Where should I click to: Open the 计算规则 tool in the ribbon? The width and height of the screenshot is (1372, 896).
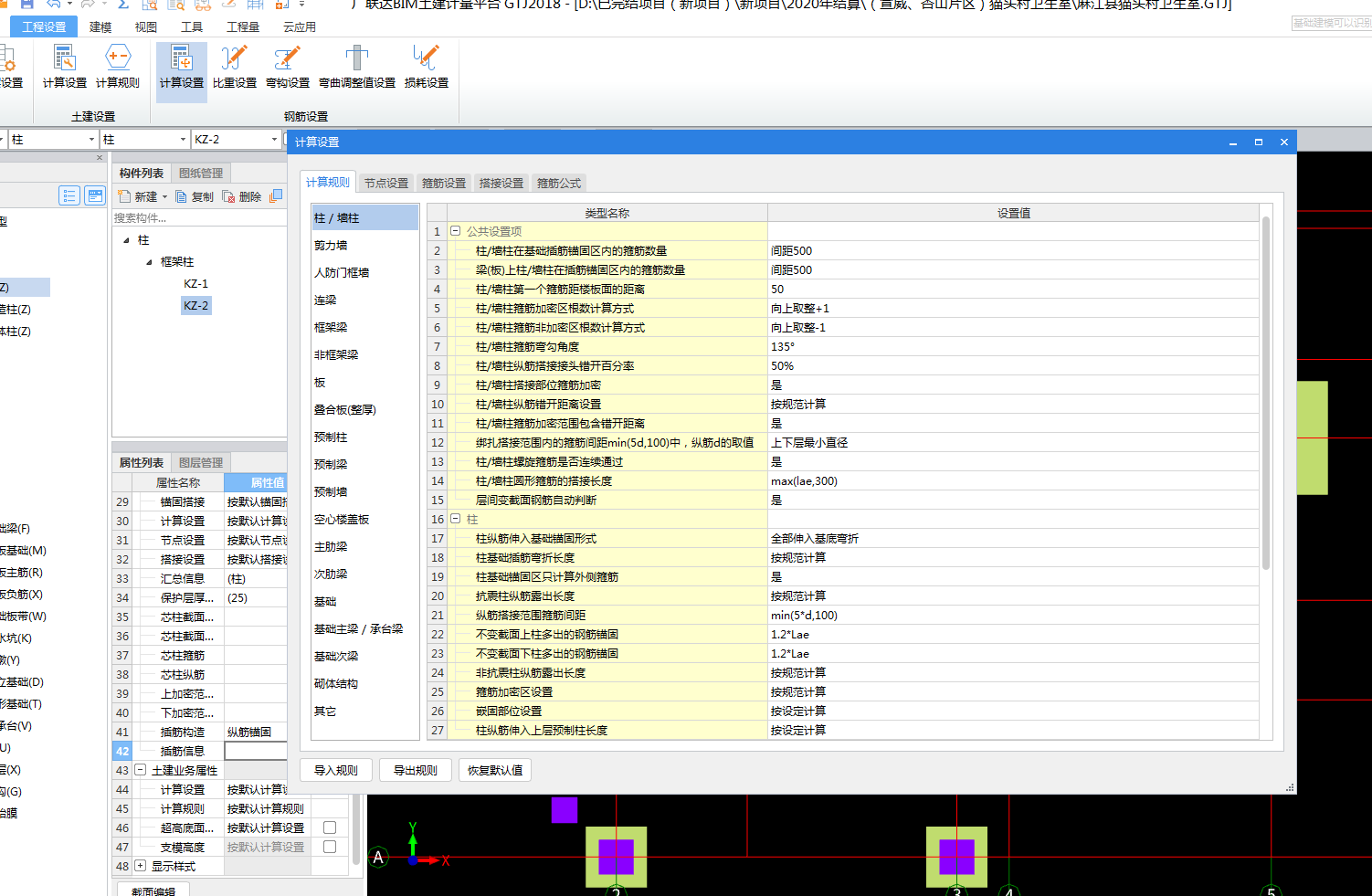[x=118, y=66]
